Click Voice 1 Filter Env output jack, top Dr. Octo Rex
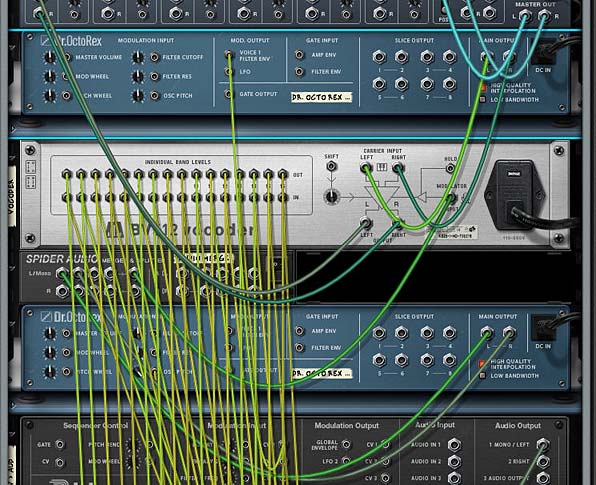Image resolution: width=596 pixels, height=485 pixels. click(228, 54)
